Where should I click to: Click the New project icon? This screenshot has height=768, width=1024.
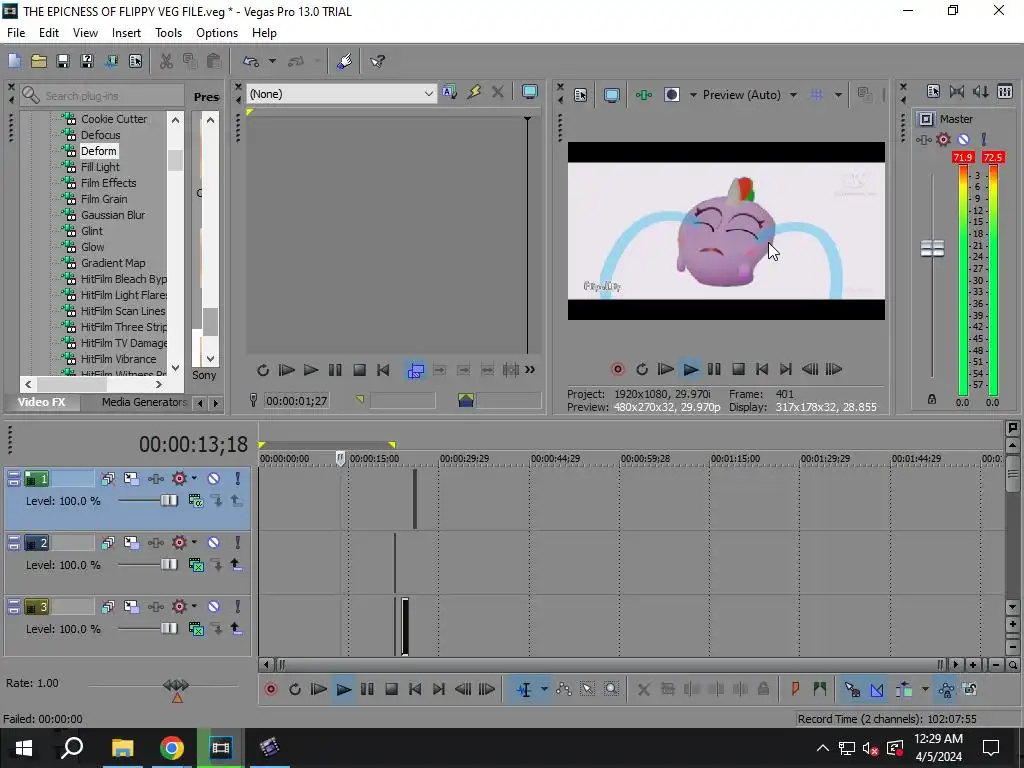[x=14, y=61]
